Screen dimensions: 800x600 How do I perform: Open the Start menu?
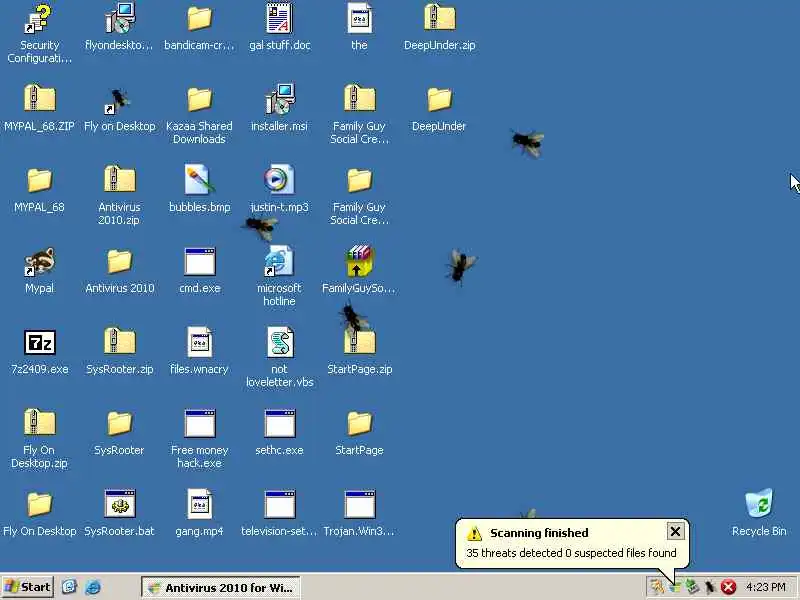[28, 587]
